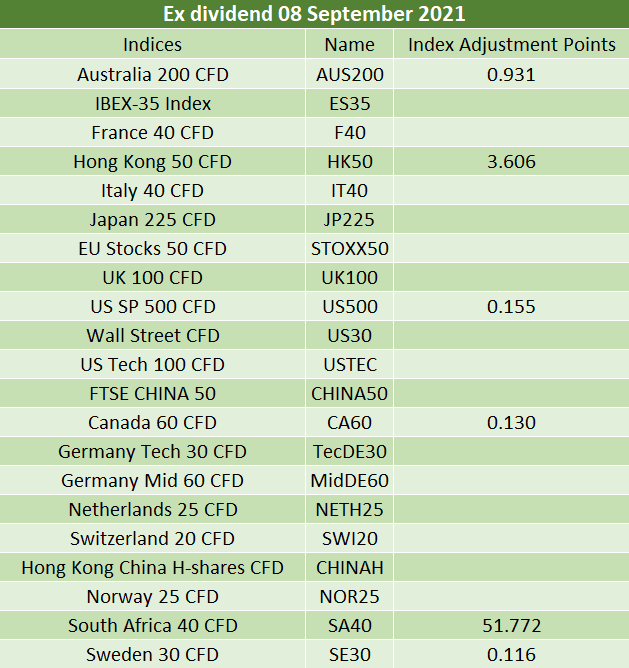Select the 51.772 South Africa value
This screenshot has height=668, width=629.
(x=511, y=625)
